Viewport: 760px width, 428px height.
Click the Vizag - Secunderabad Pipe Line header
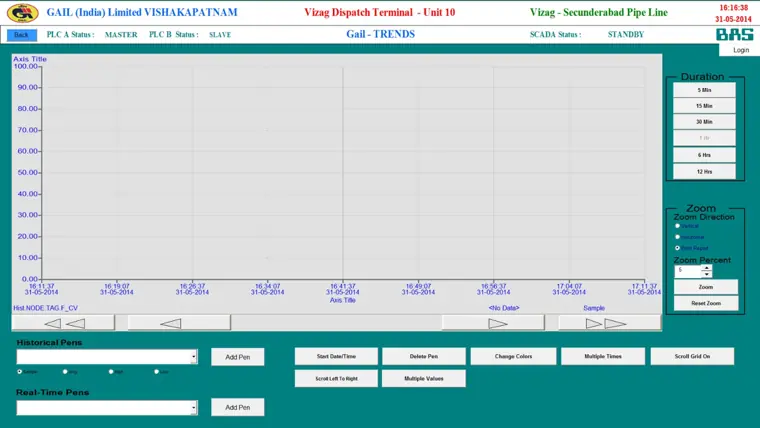599,12
